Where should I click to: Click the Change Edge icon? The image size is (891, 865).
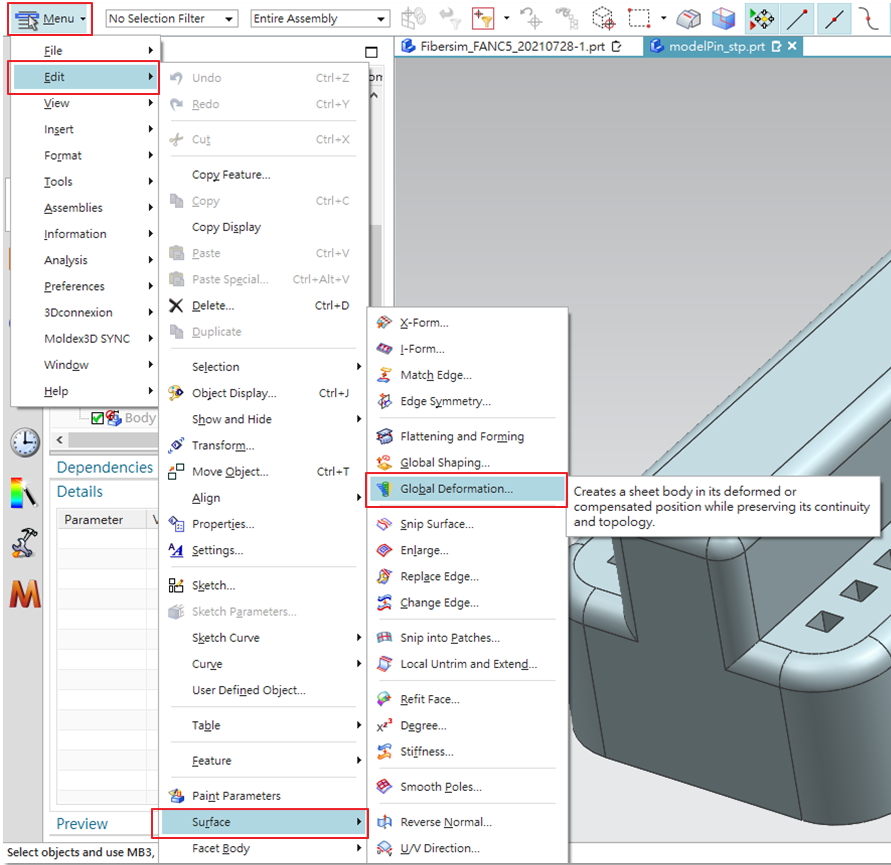point(384,602)
